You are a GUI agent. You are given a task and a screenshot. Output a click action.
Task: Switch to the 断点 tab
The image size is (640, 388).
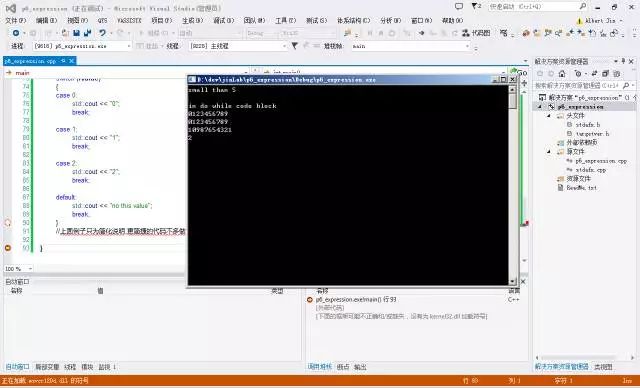point(343,367)
